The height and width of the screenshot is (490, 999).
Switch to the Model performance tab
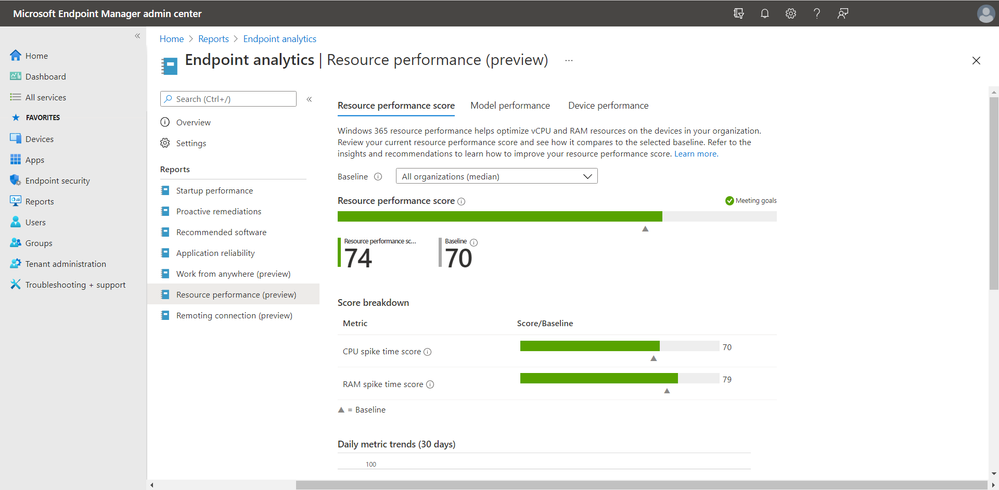(x=510, y=106)
